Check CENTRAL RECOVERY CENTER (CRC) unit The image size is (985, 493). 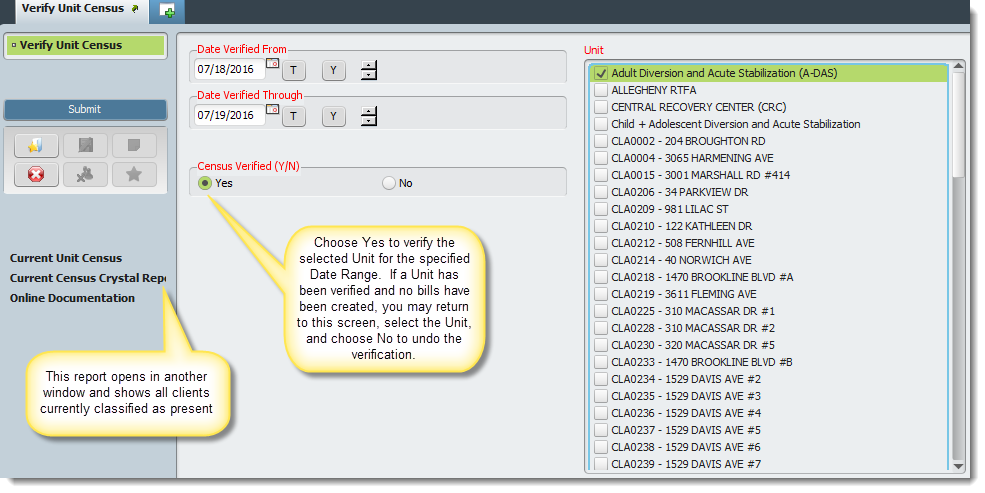coord(601,107)
